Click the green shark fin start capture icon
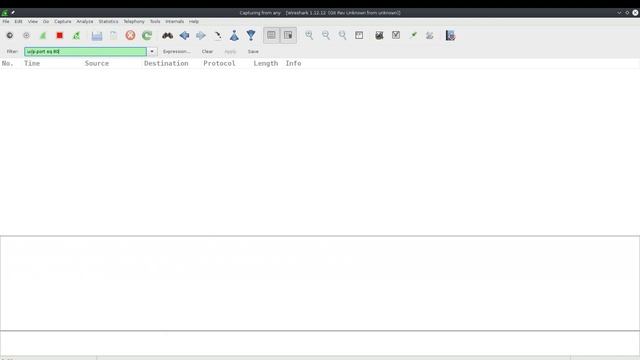Viewport: 640px width, 360px height. pos(43,36)
